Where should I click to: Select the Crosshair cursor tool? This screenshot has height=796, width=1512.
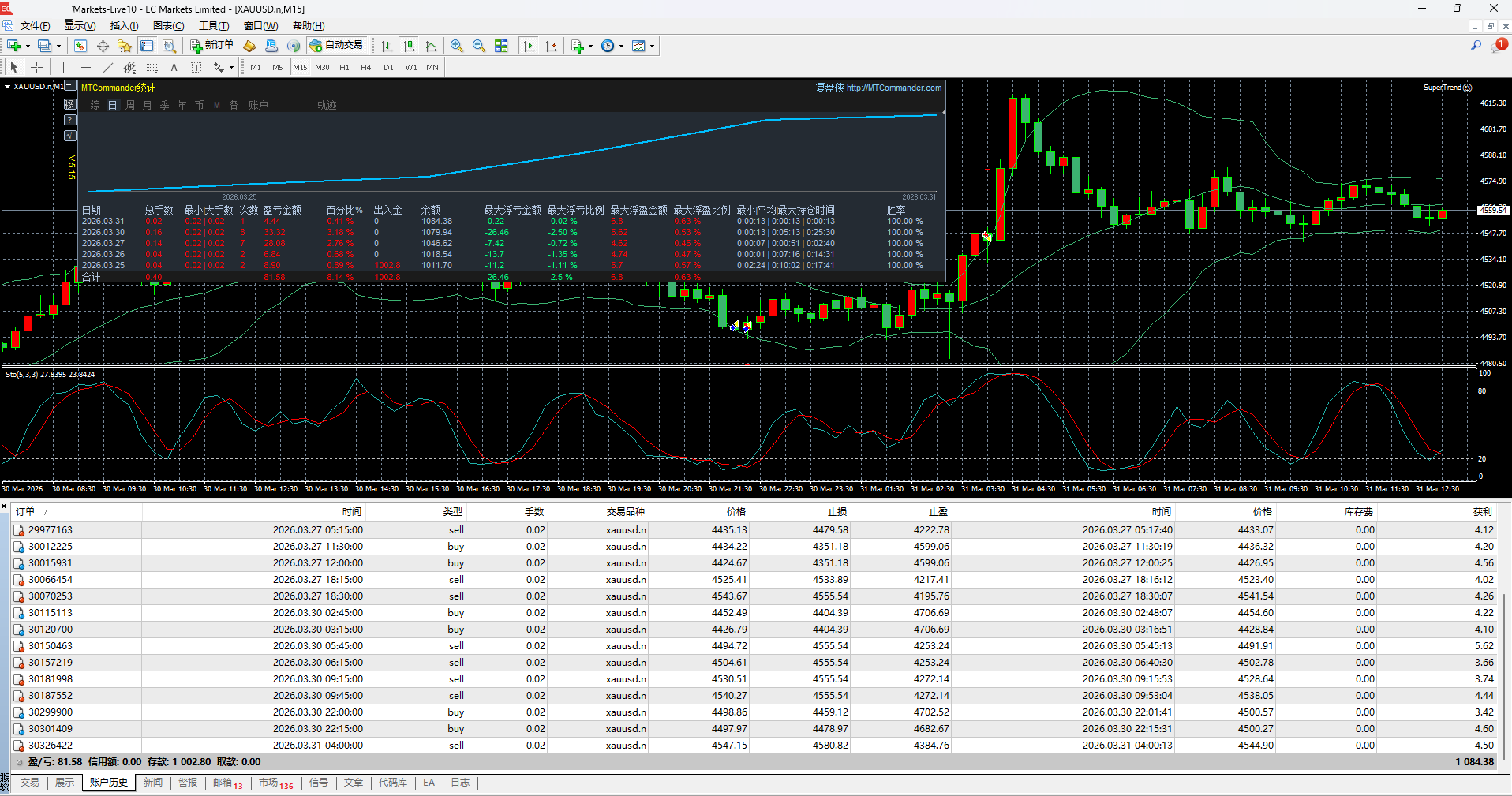[x=36, y=67]
